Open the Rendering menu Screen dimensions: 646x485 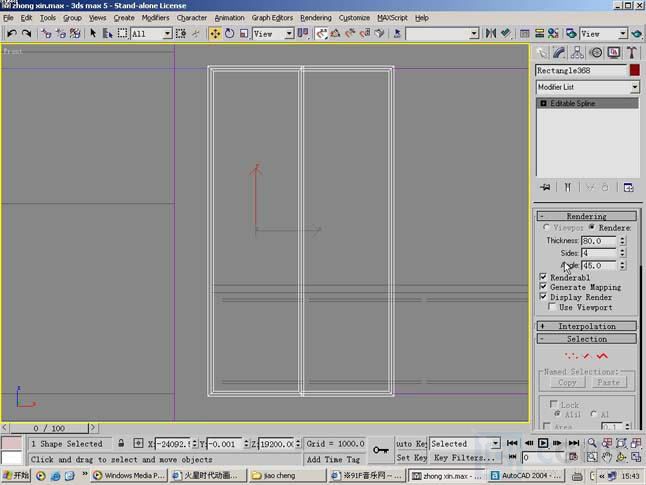click(316, 18)
